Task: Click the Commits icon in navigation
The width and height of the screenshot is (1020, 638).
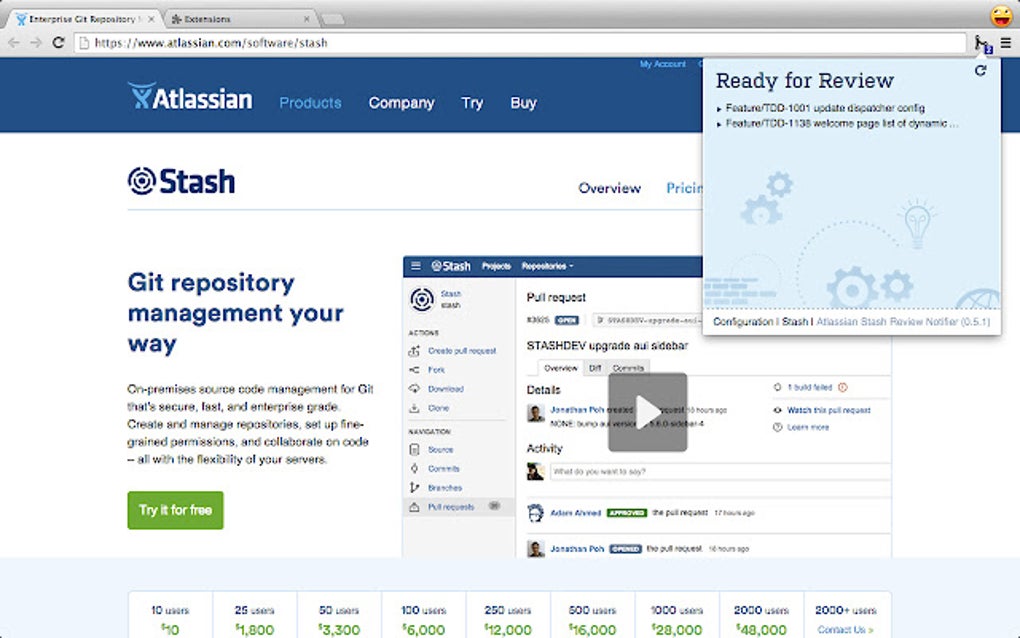Action: click(x=414, y=468)
